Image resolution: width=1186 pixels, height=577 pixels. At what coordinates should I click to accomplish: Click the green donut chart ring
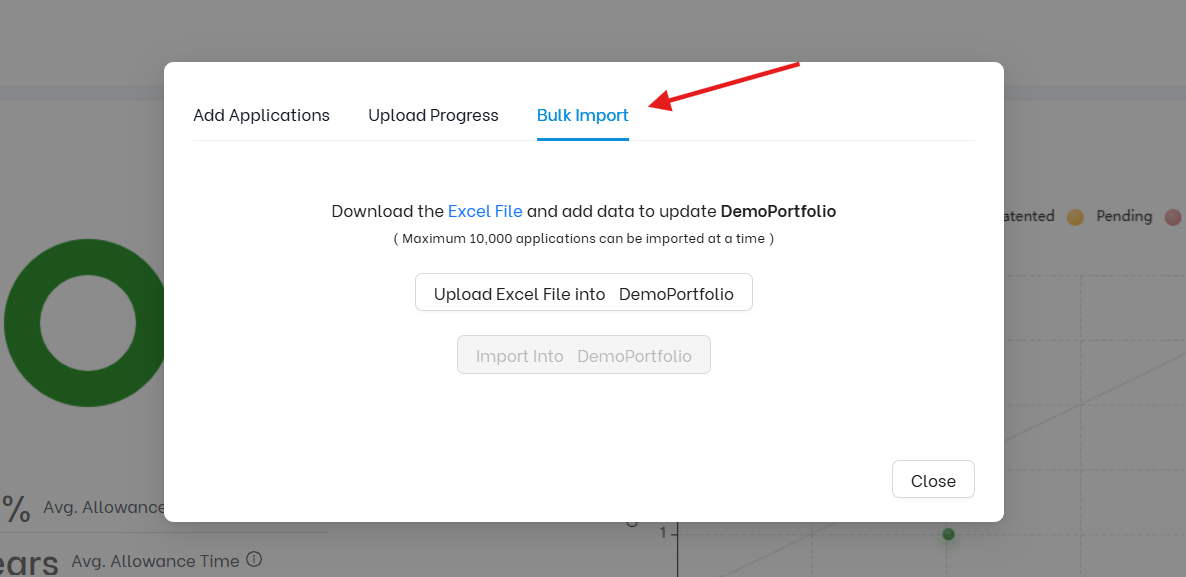(21, 324)
